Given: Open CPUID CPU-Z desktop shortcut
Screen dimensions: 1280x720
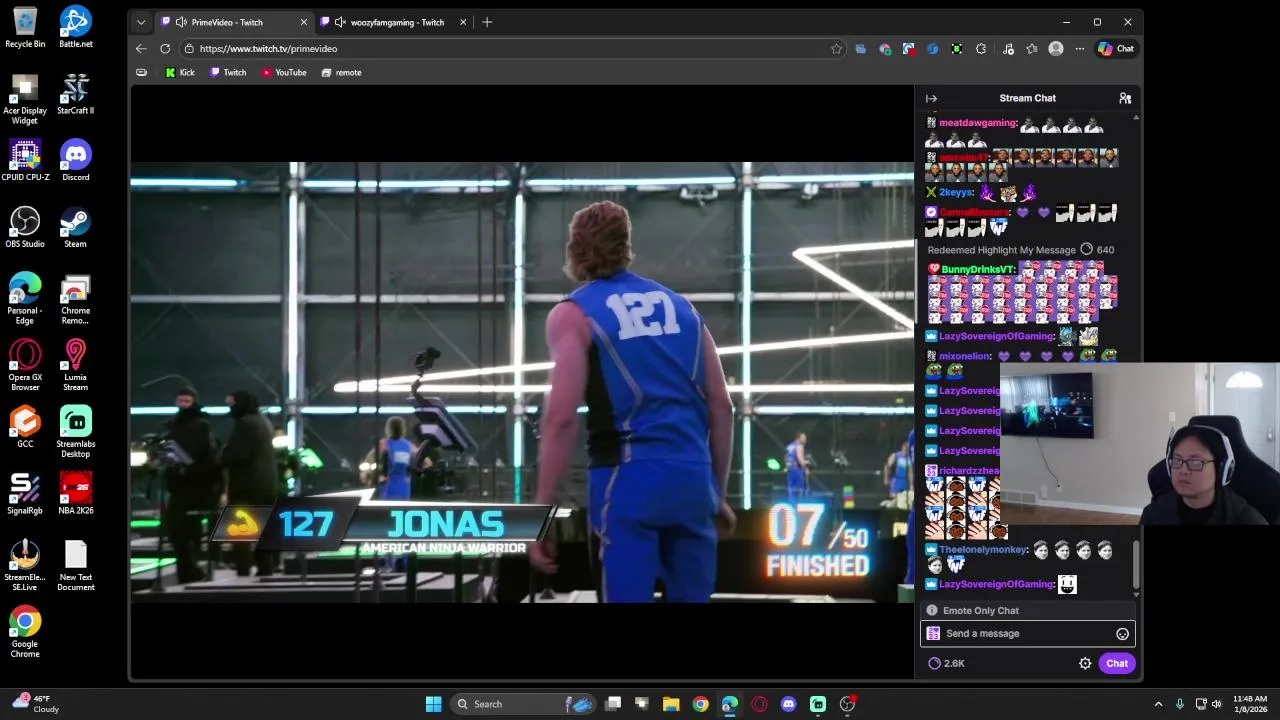Looking at the screenshot, I should pos(25,160).
